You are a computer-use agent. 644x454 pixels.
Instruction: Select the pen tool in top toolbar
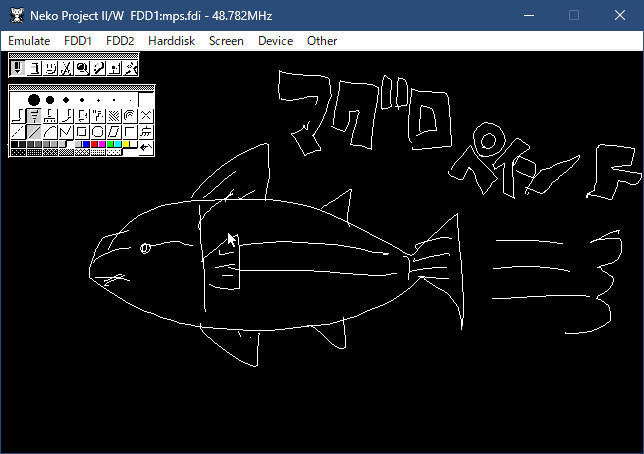point(17,68)
